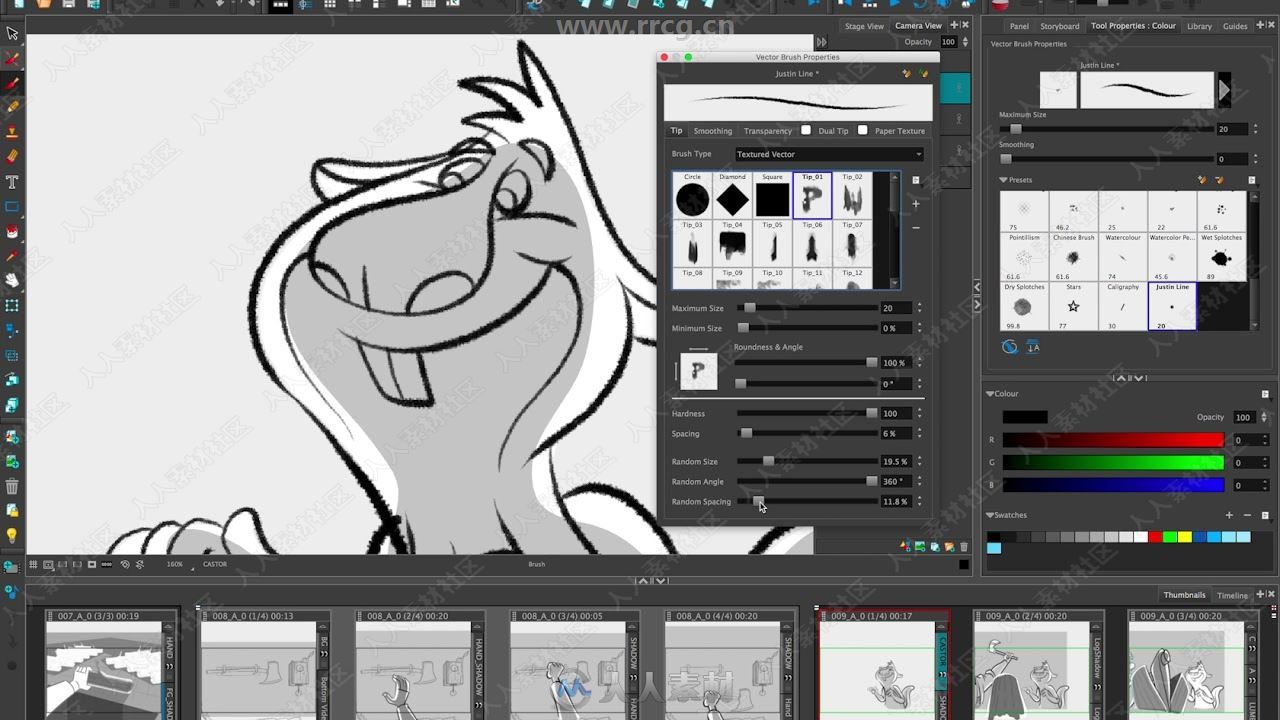Screen dimensions: 1280x720
Task: Enable the Paper Texture checkbox
Action: point(862,130)
